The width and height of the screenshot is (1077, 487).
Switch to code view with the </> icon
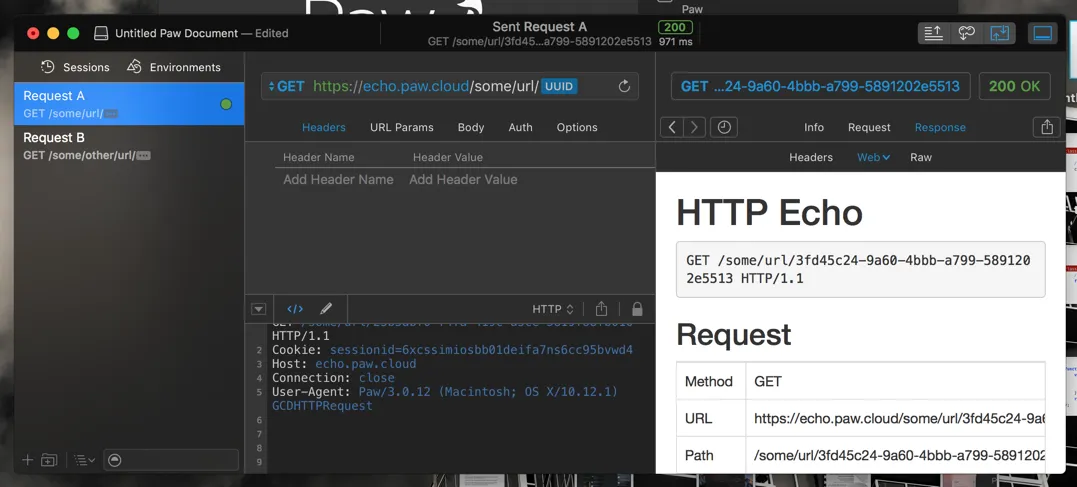point(295,309)
